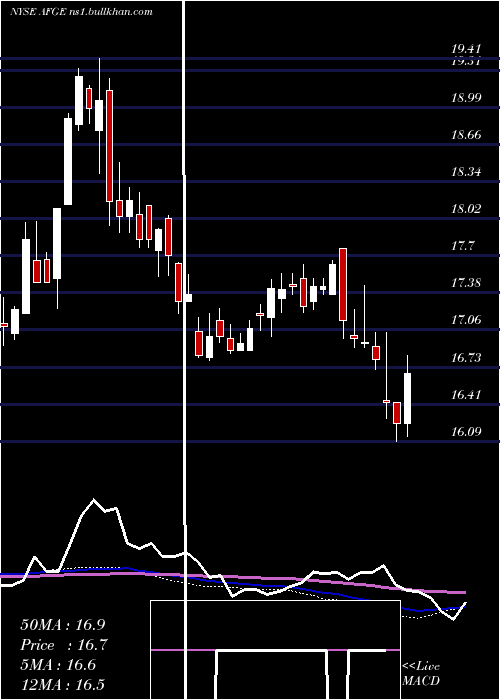500x700 pixels.
Task: Click the 18.66 price axis label
Action: click(x=466, y=134)
